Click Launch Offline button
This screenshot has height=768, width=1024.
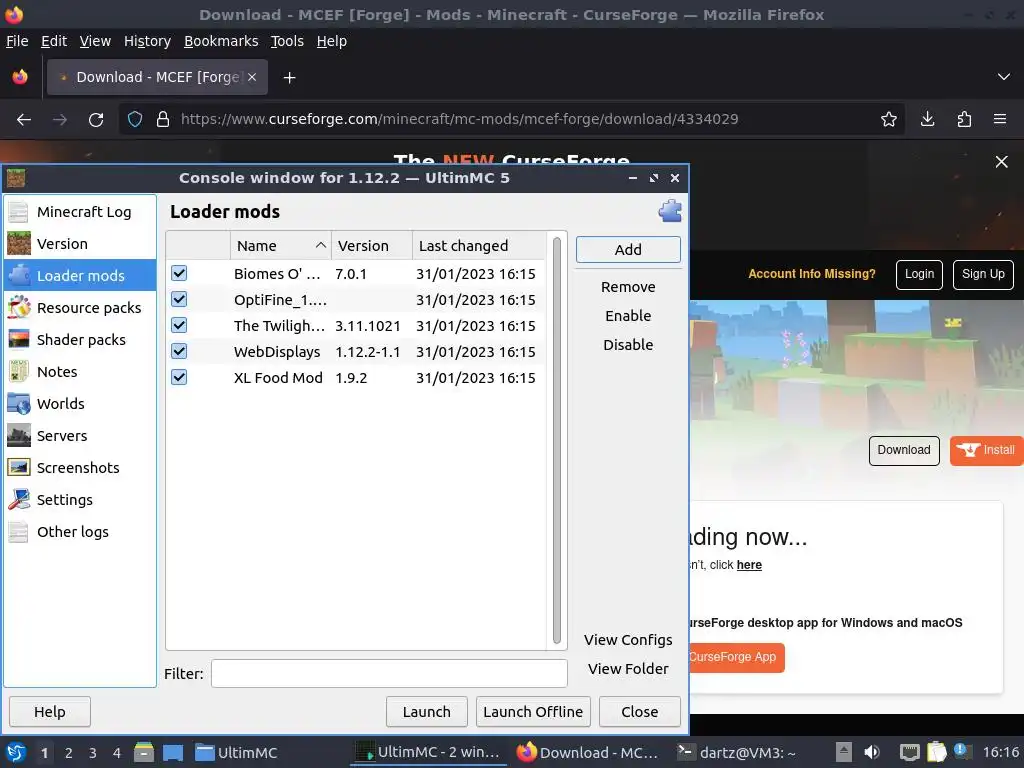tap(533, 712)
